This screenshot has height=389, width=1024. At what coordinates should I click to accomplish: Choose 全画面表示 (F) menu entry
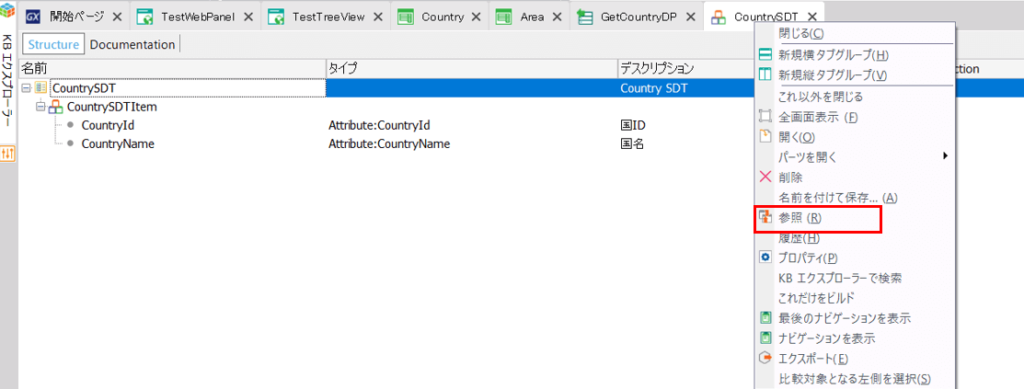[x=855, y=117]
